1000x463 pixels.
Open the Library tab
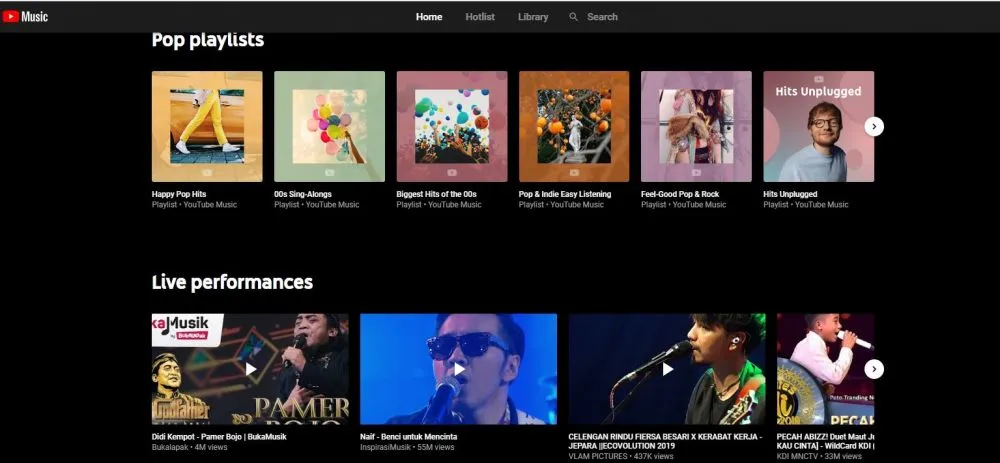pos(533,17)
